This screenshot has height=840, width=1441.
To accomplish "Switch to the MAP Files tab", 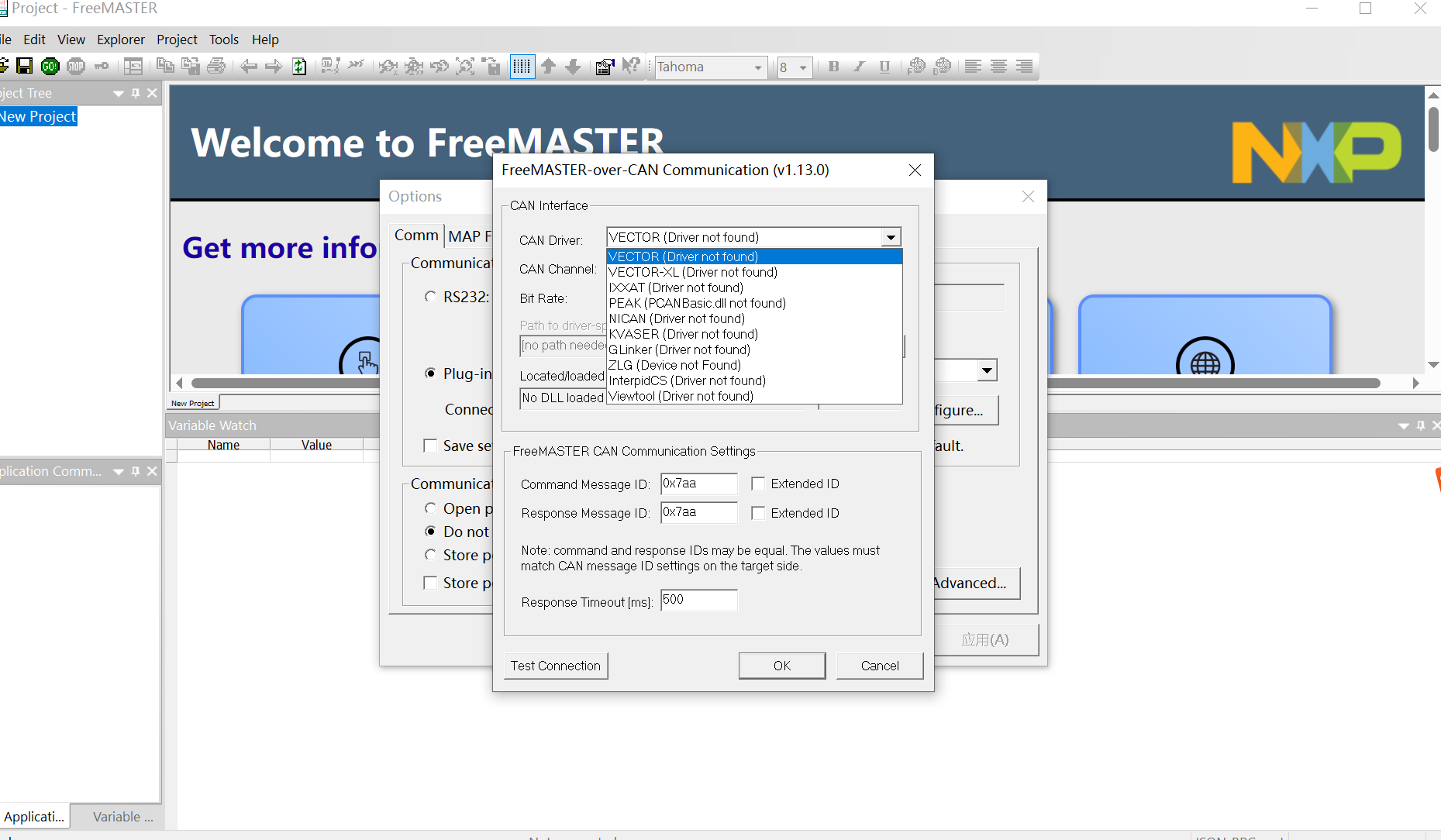I will coord(469,236).
